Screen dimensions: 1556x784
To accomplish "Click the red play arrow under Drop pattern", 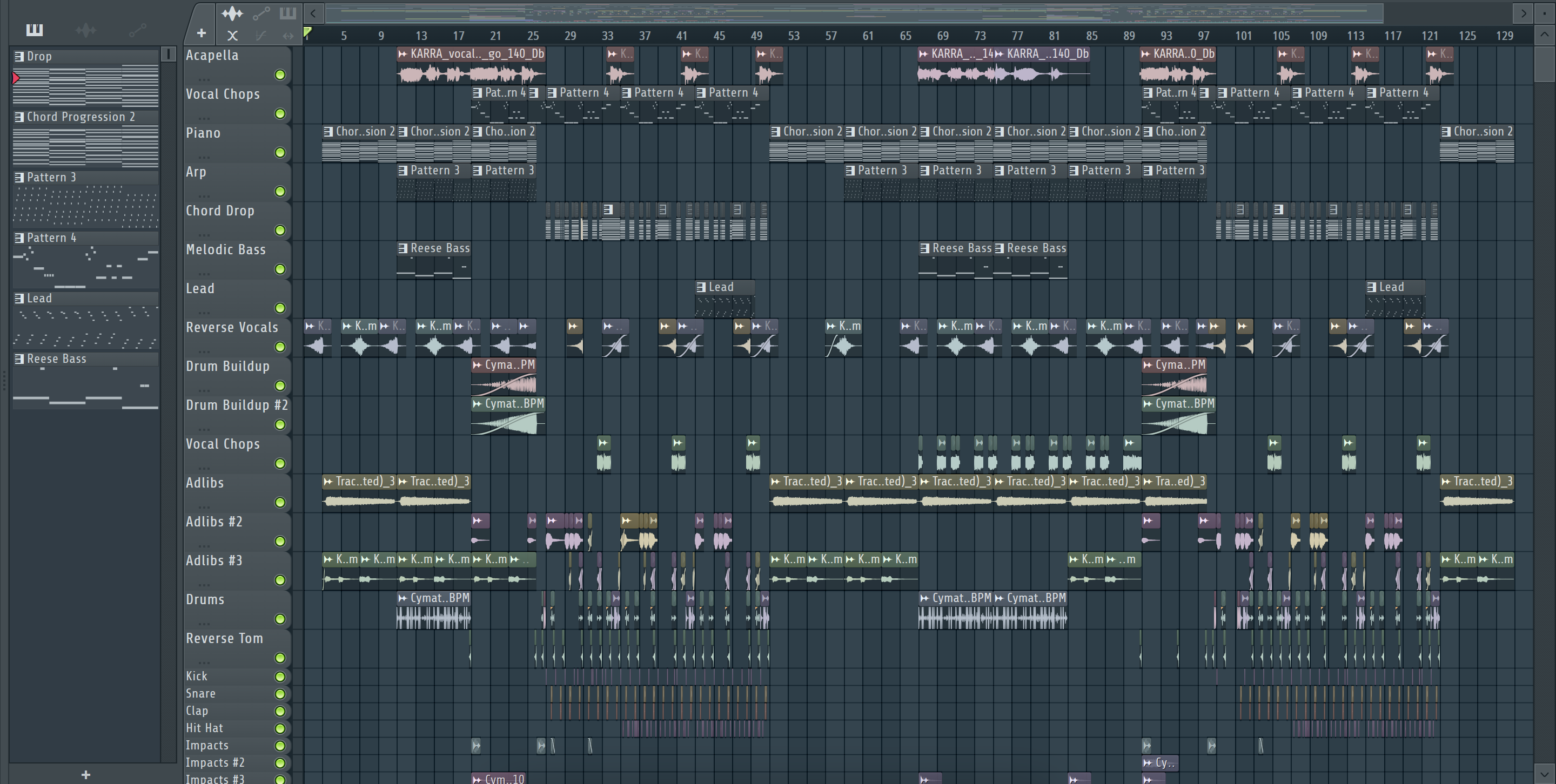I will (16, 78).
